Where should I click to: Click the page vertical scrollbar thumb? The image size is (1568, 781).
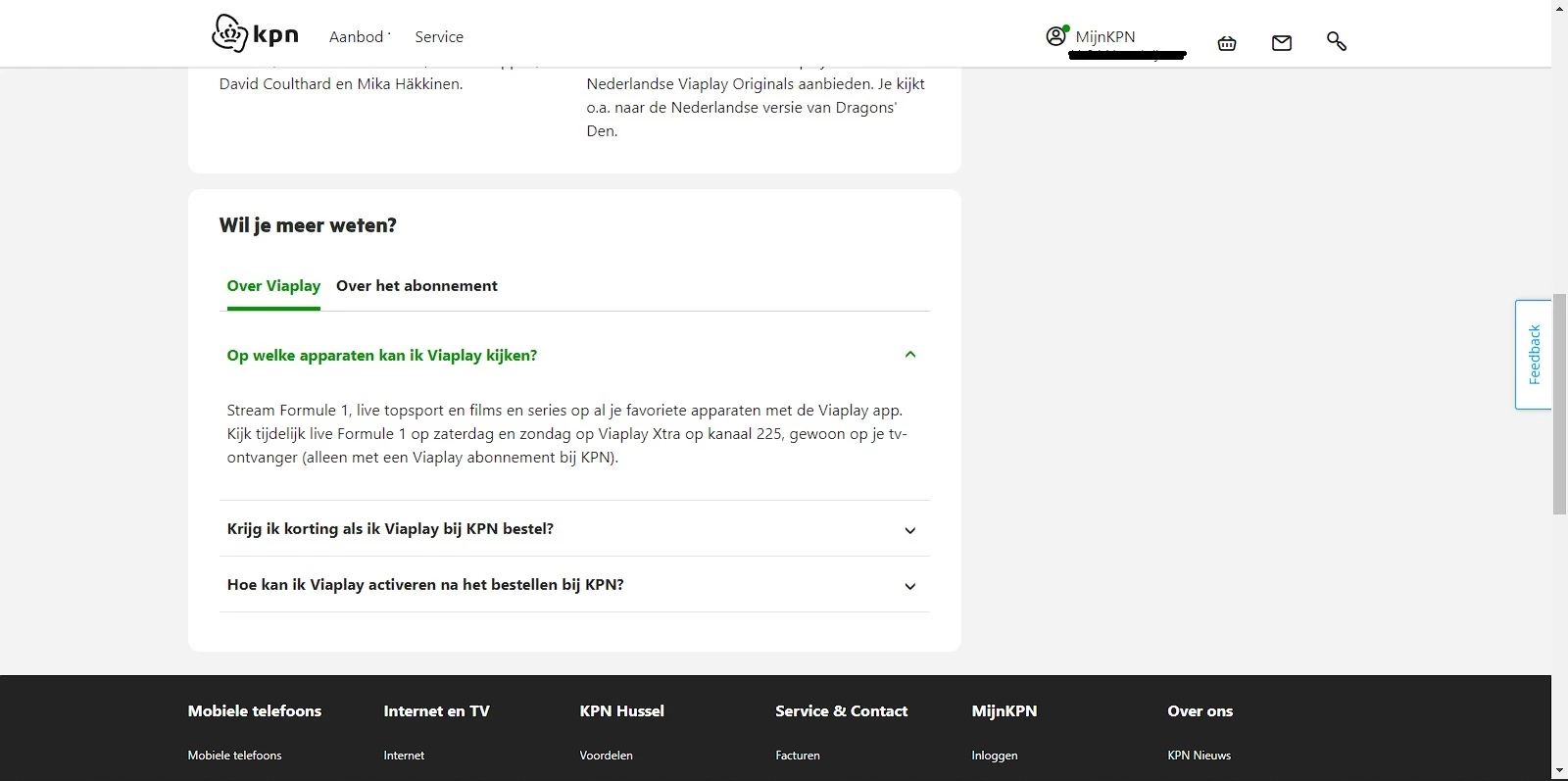pos(1560,404)
